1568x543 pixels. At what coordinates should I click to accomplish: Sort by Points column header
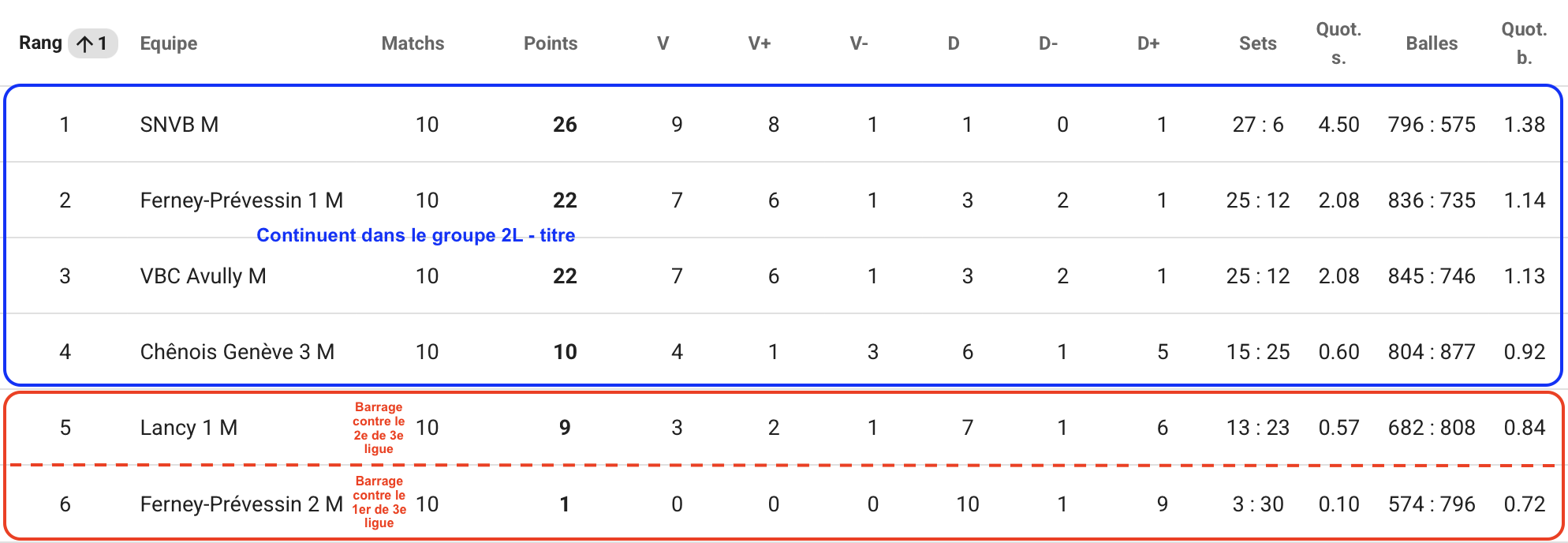[551, 43]
